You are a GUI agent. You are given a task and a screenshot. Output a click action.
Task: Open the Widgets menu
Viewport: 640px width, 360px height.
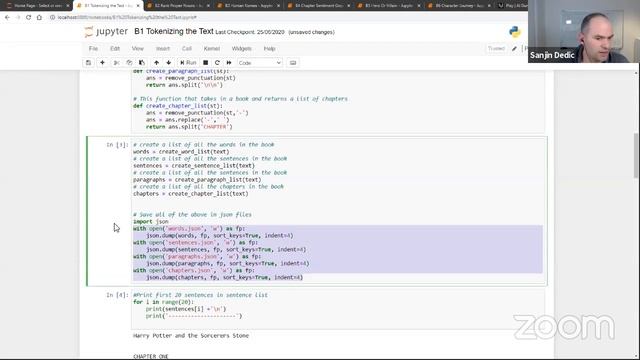pos(241,49)
